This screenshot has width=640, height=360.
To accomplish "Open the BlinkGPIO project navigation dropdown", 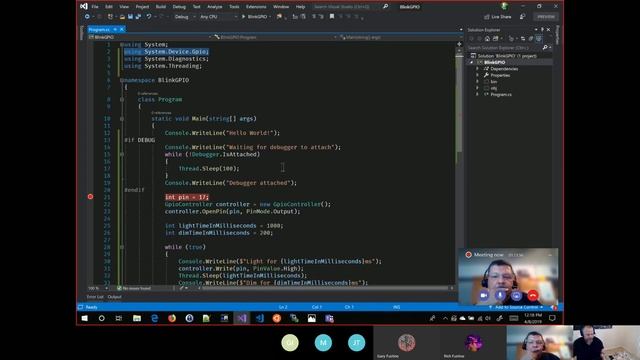I will (150, 37).
